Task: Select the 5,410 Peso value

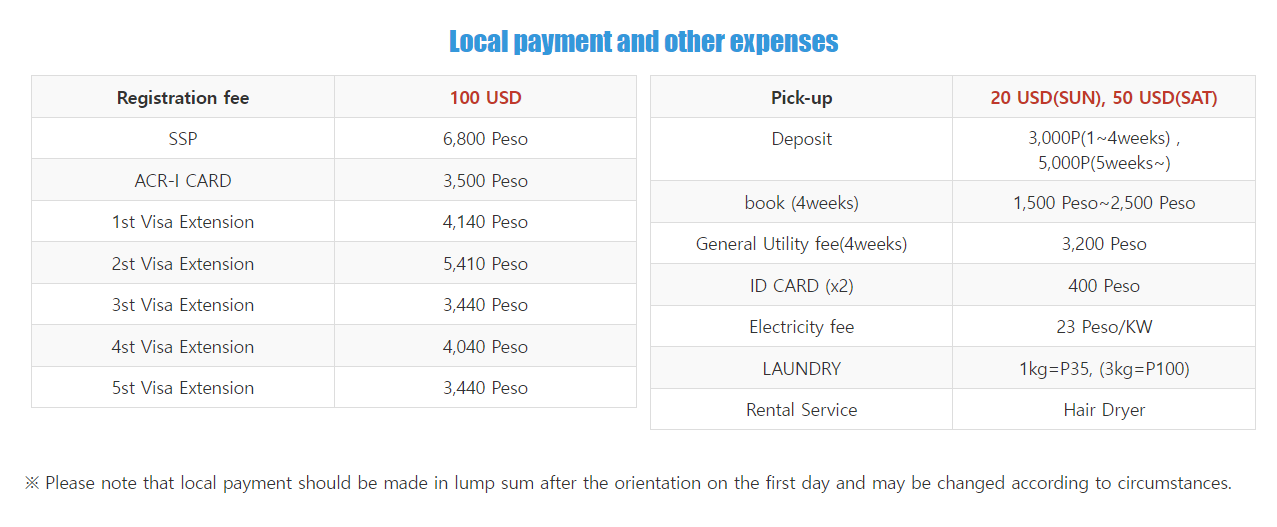Action: coord(485,264)
